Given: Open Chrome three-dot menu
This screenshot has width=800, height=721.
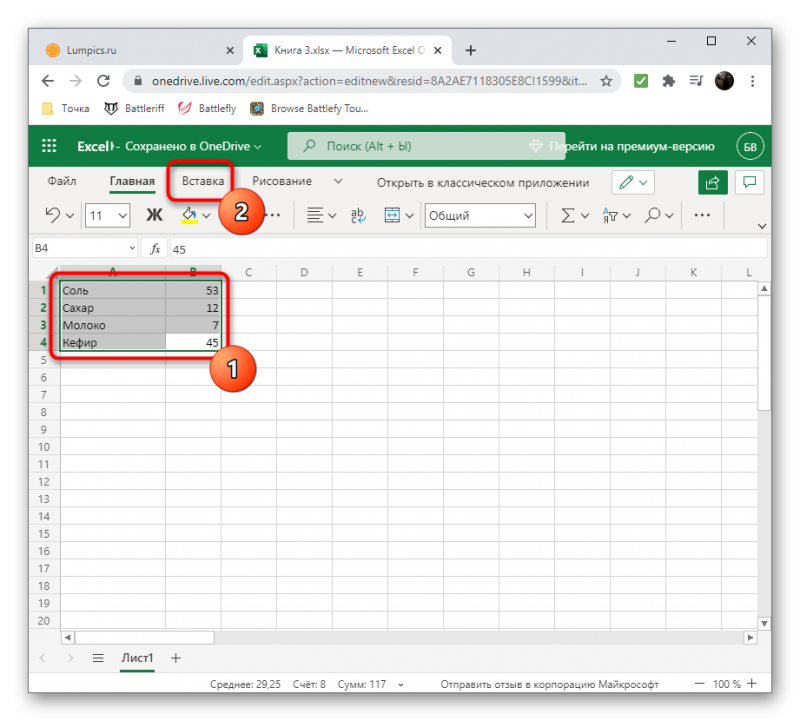Looking at the screenshot, I should point(753,81).
